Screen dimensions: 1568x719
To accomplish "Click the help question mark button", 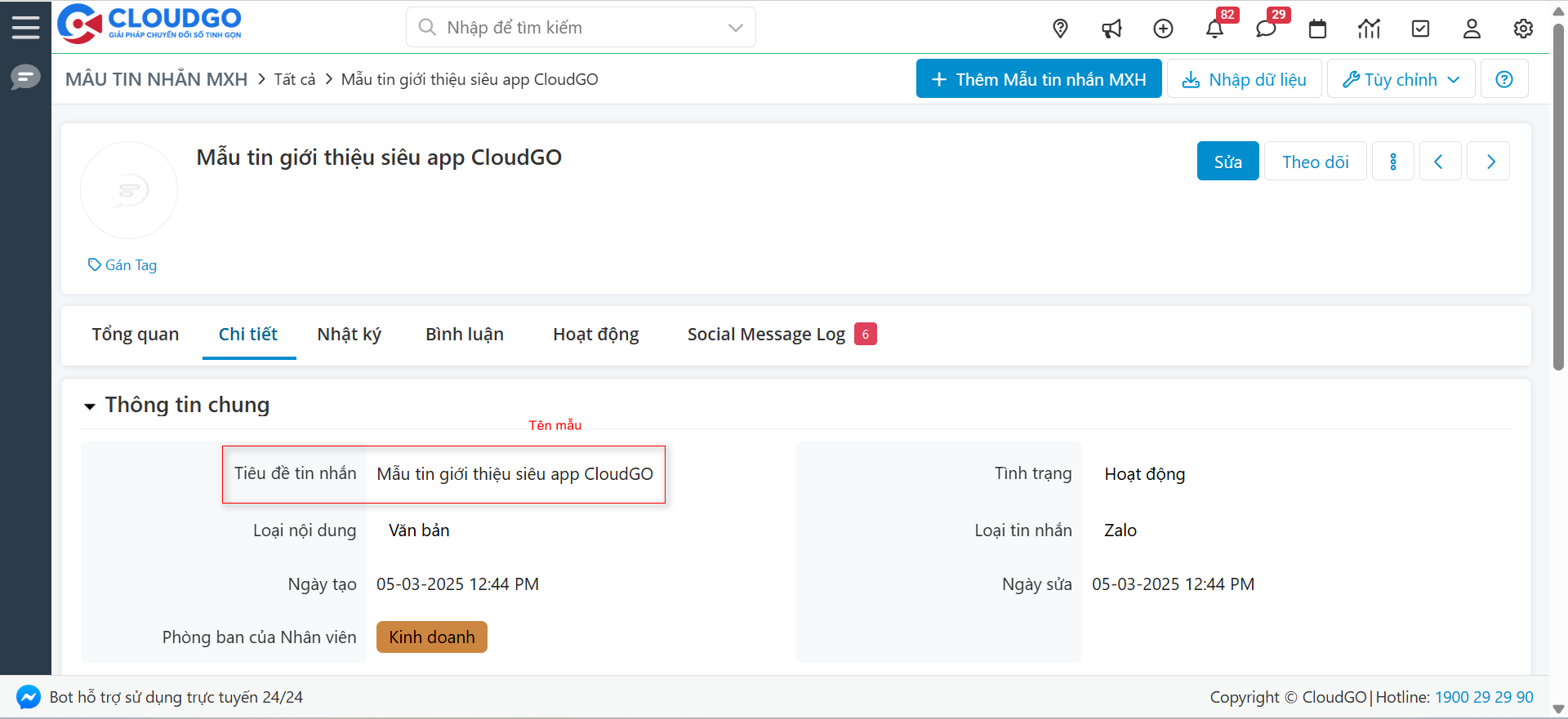I will click(1504, 79).
